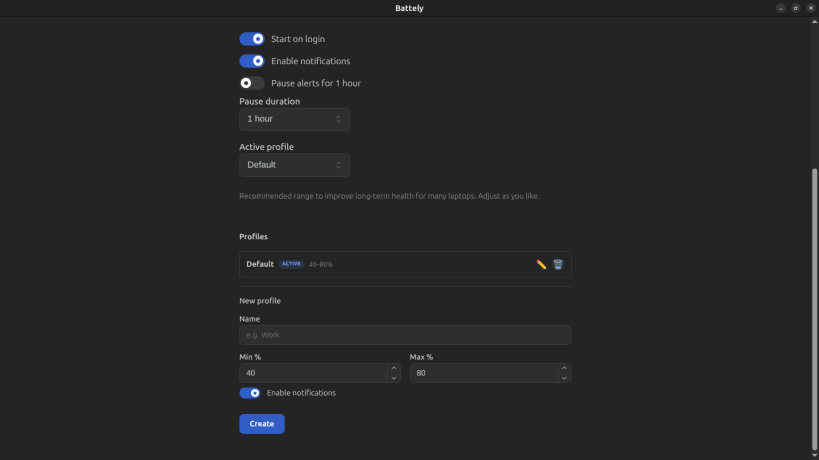Edit the Default profile with pencil icon
The height and width of the screenshot is (460, 819).
(541, 265)
